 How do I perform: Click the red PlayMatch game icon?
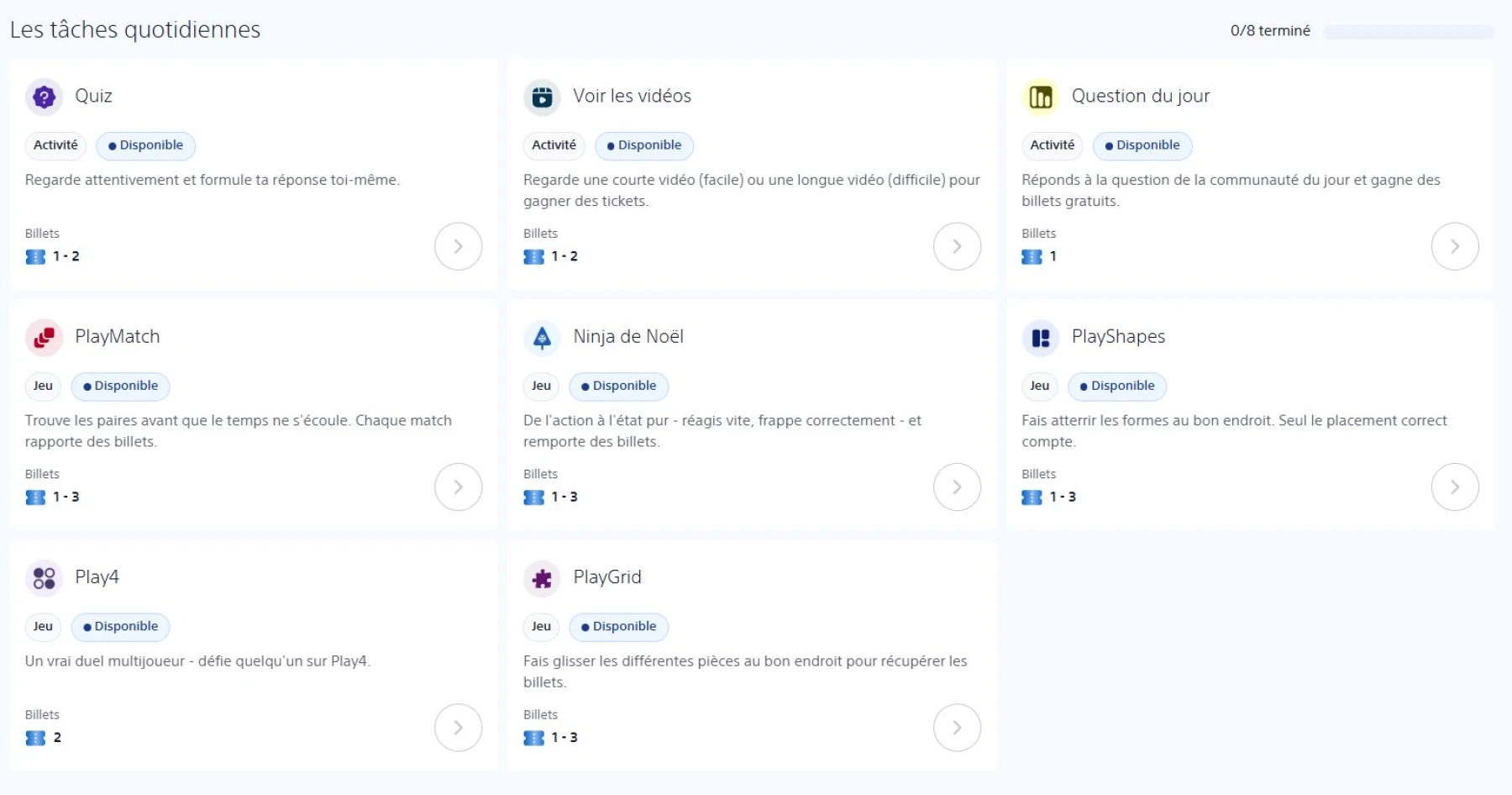44,338
